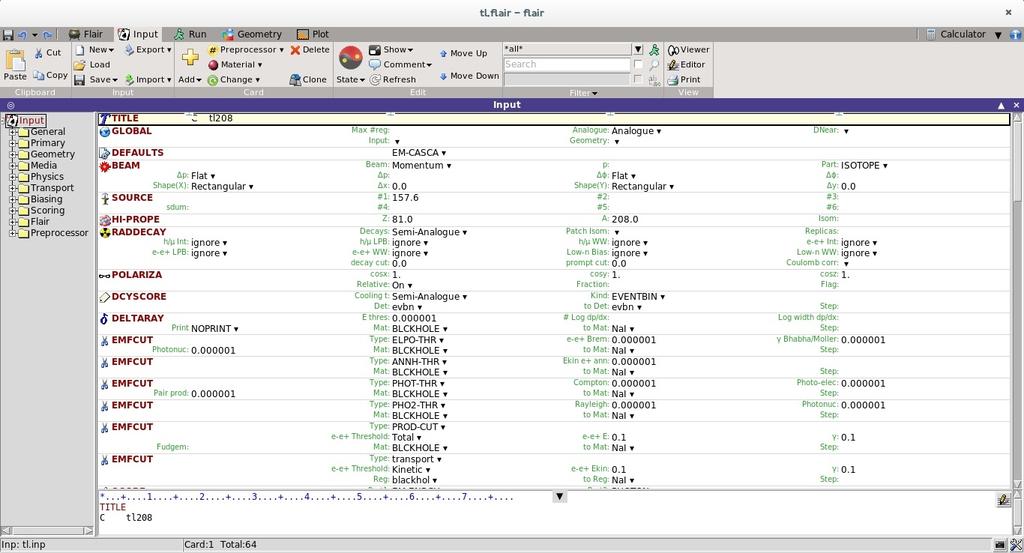Add a new card with plus icon
Image resolution: width=1024 pixels, height=553 pixels.
[190, 57]
